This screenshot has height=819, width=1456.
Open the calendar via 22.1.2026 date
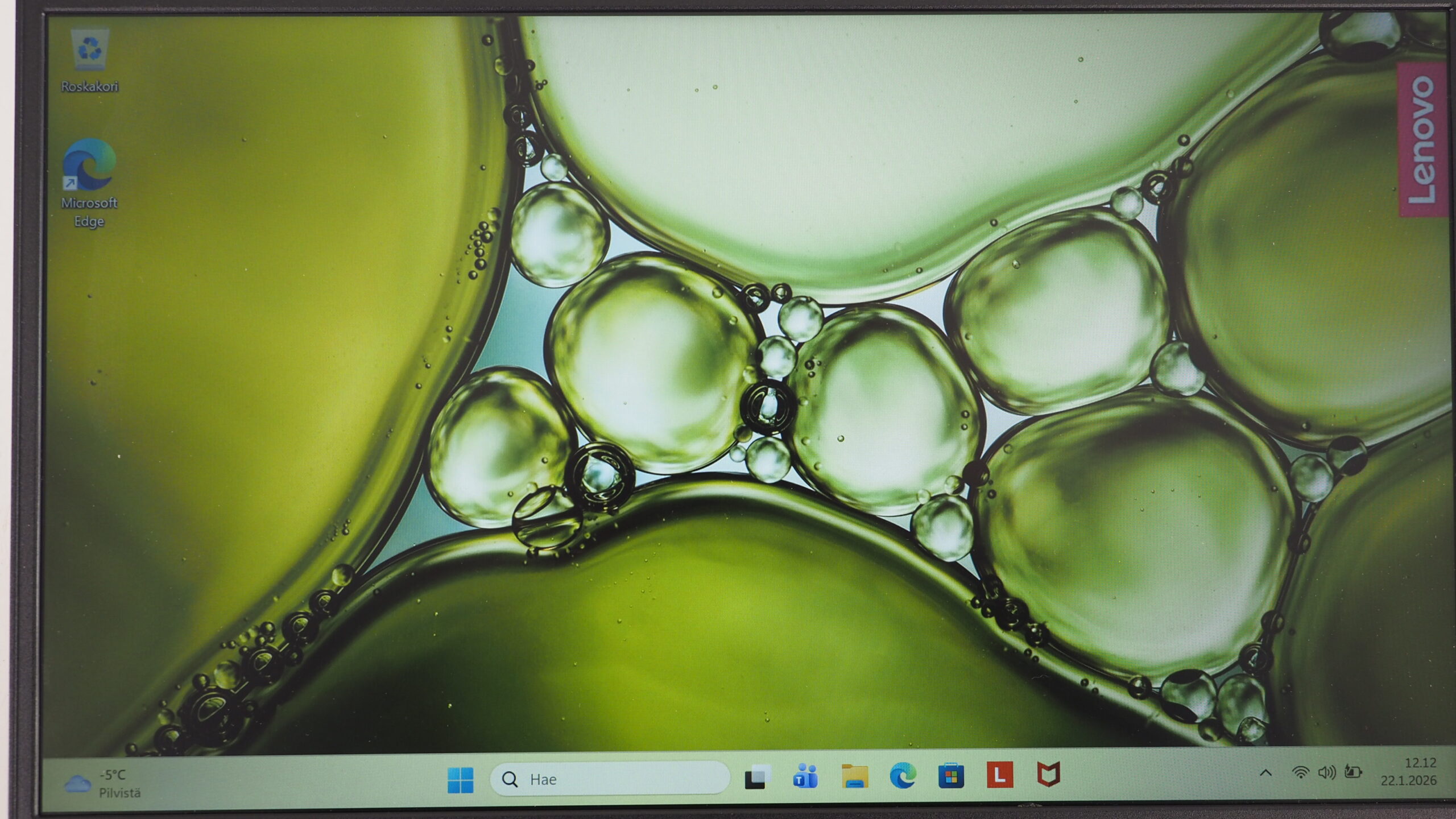pos(1408,781)
